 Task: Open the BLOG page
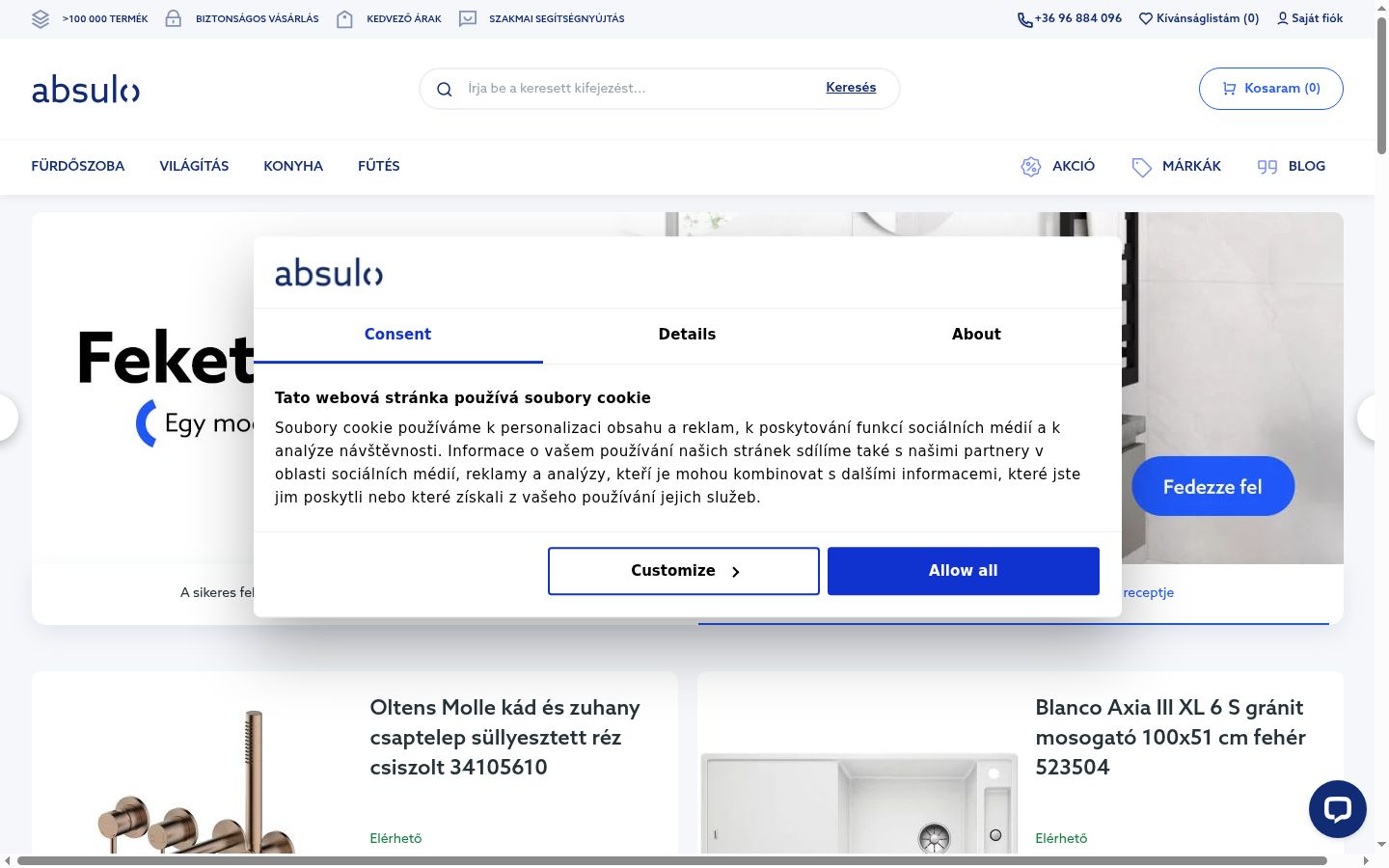pos(1292,166)
